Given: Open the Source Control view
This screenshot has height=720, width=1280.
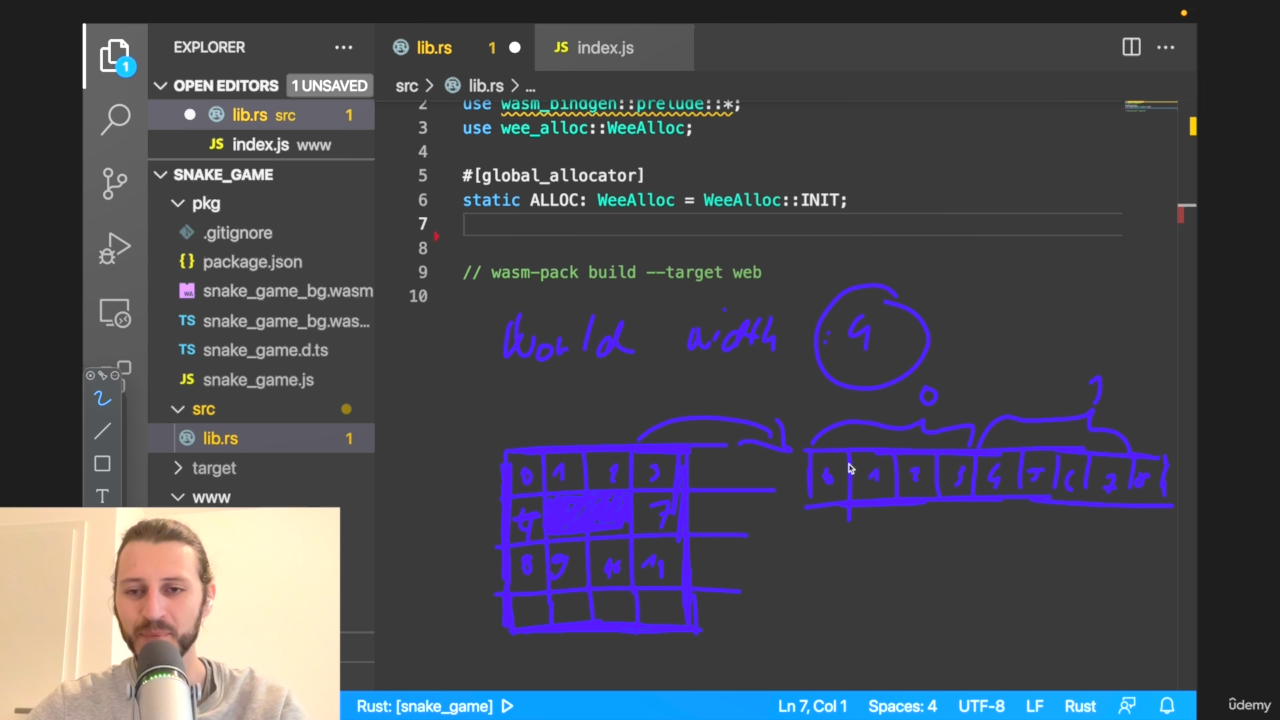Looking at the screenshot, I should coord(115,183).
